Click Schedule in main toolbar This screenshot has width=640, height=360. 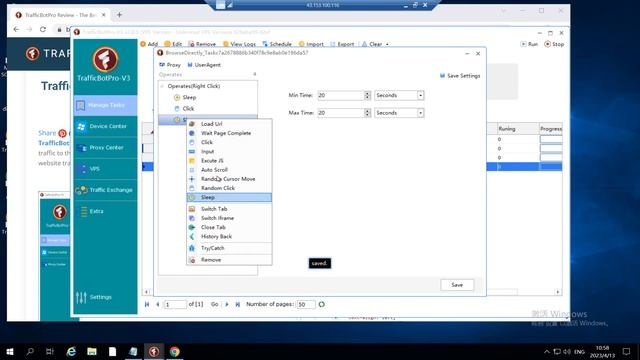277,44
